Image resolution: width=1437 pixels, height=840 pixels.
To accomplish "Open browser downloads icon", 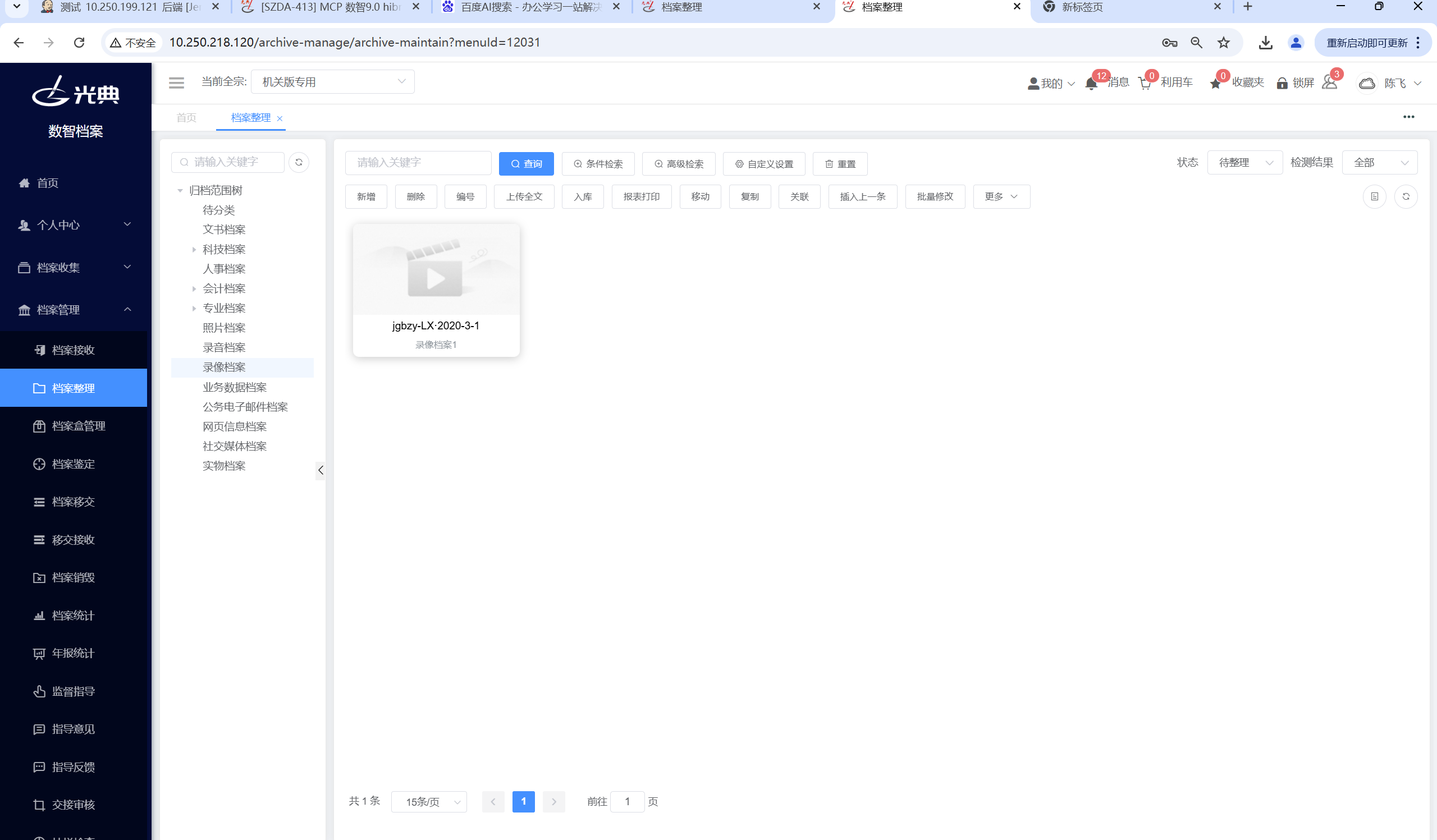I will (x=1265, y=43).
